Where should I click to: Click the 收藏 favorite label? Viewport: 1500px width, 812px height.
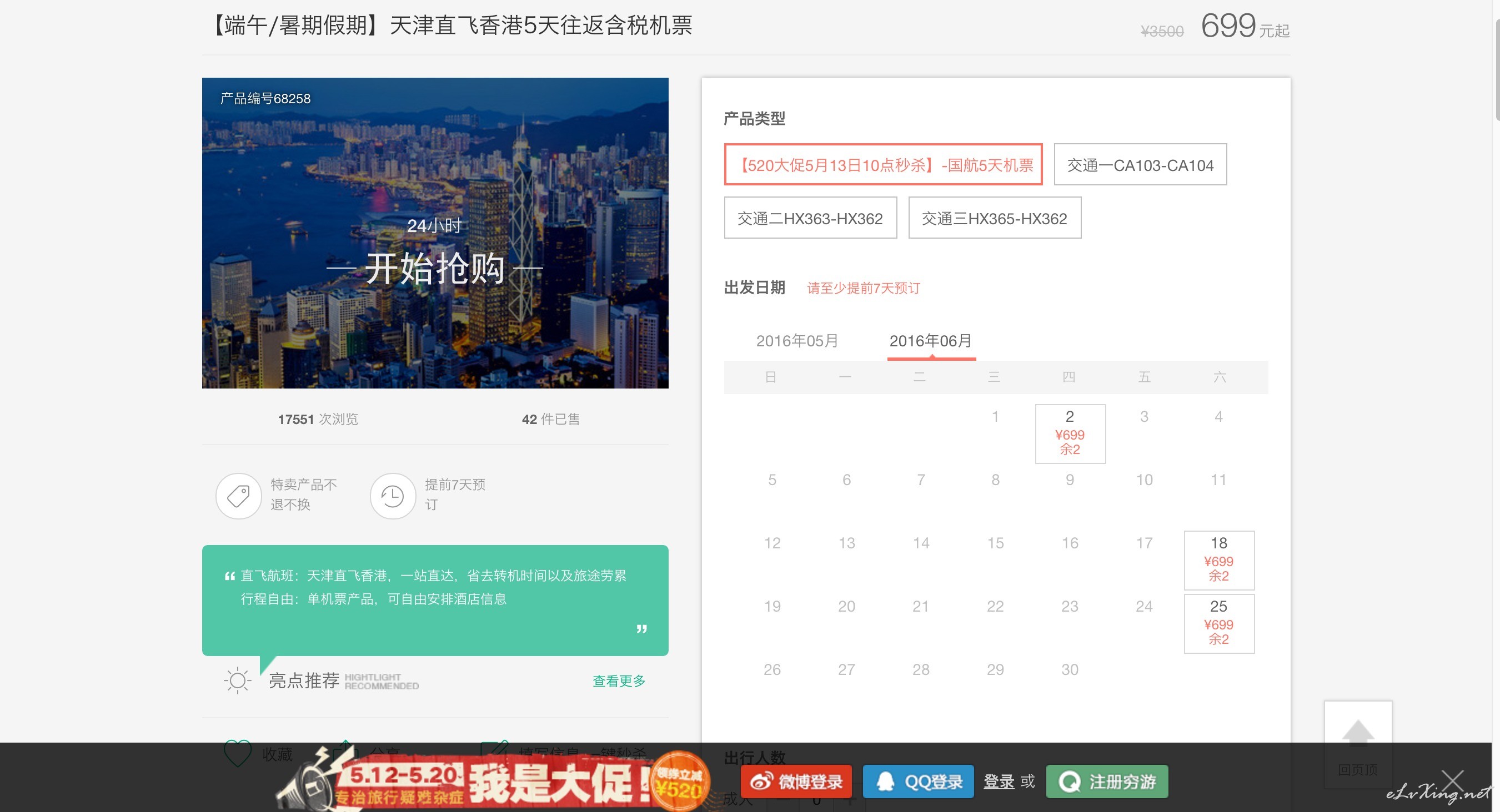click(277, 754)
